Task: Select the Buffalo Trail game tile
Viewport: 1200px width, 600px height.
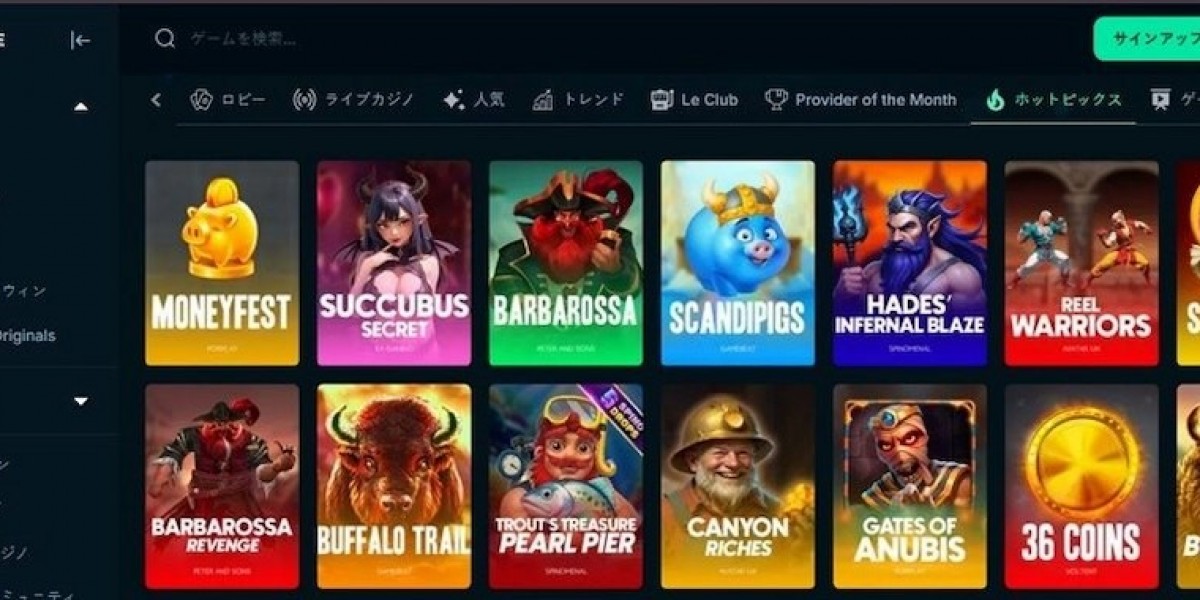Action: click(394, 486)
